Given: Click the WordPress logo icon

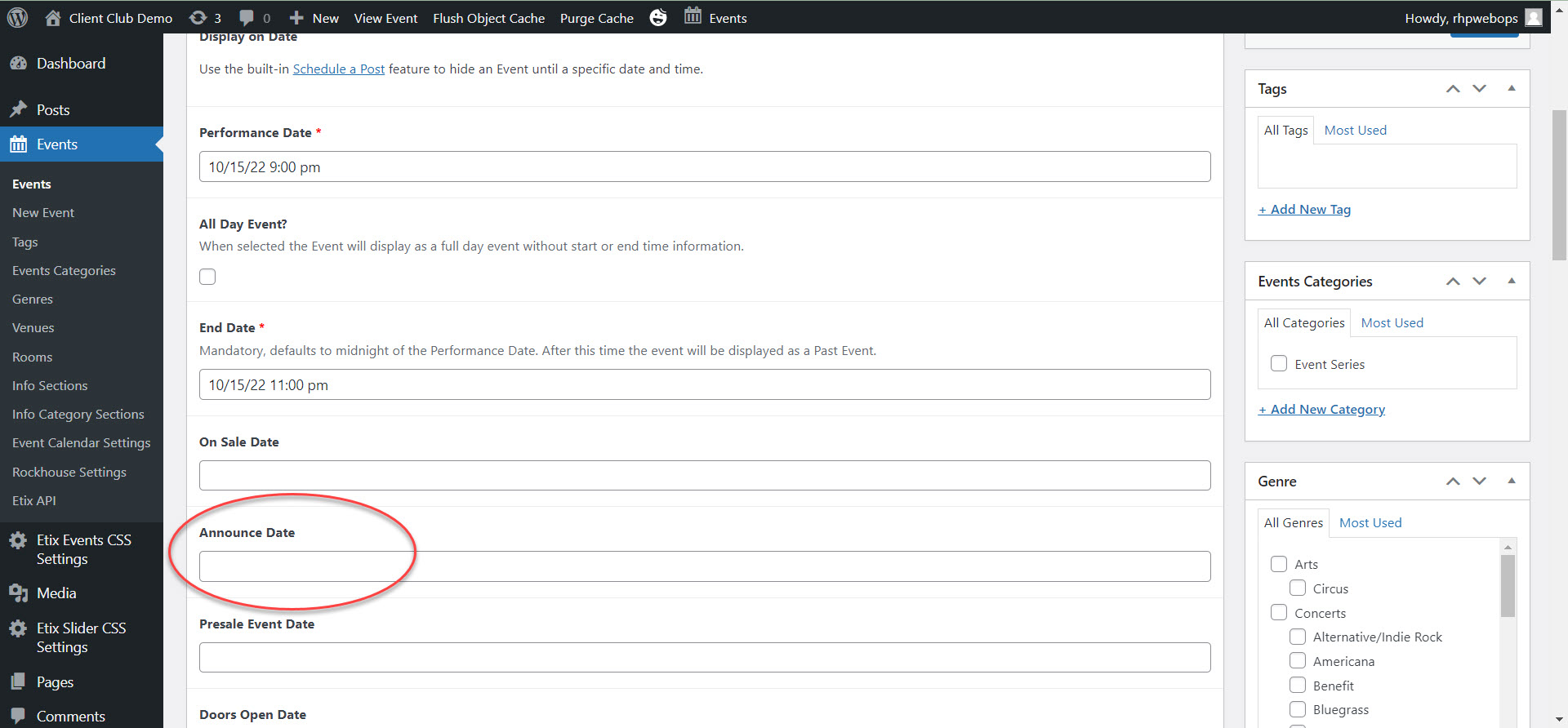Looking at the screenshot, I should pyautogui.click(x=17, y=17).
